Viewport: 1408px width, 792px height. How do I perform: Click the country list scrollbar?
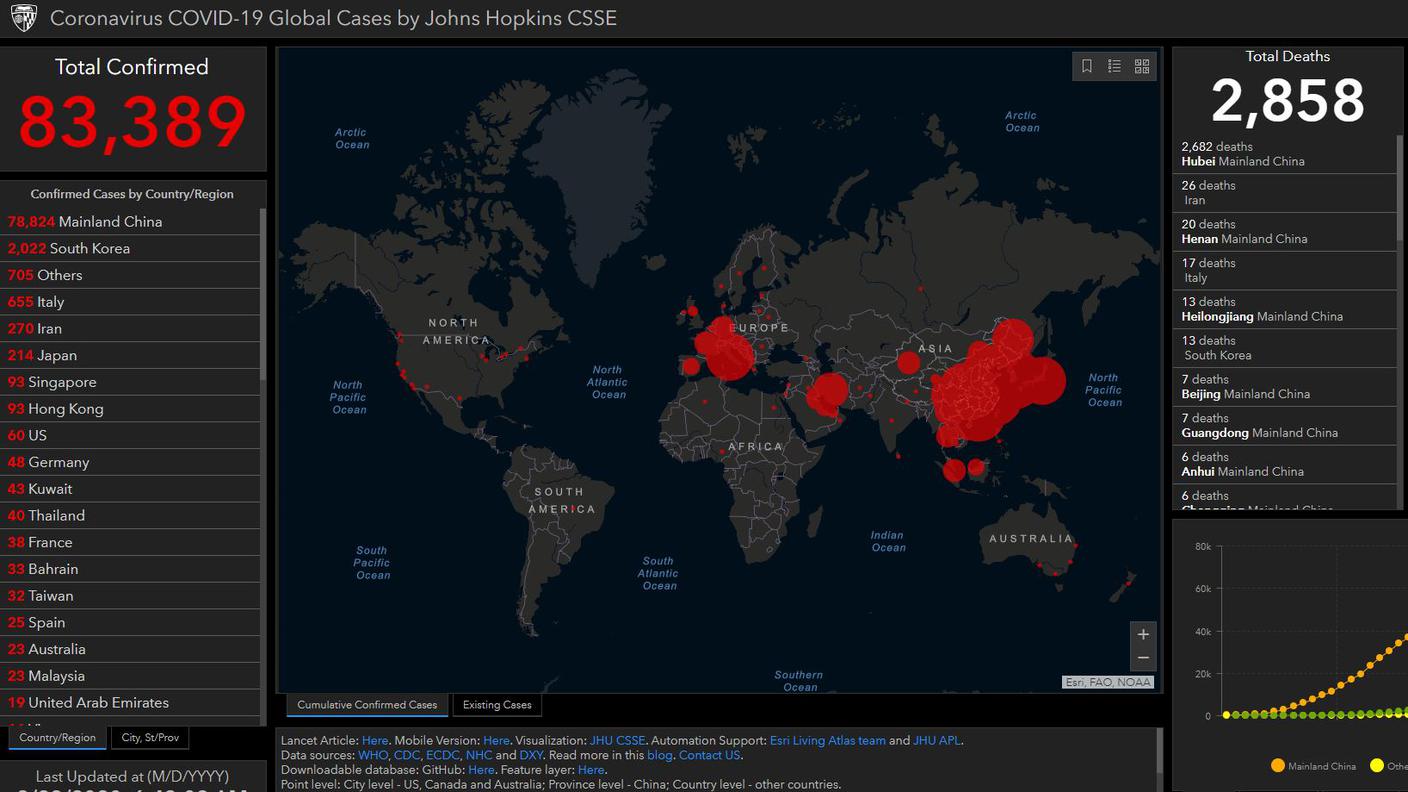pyautogui.click(x=264, y=295)
